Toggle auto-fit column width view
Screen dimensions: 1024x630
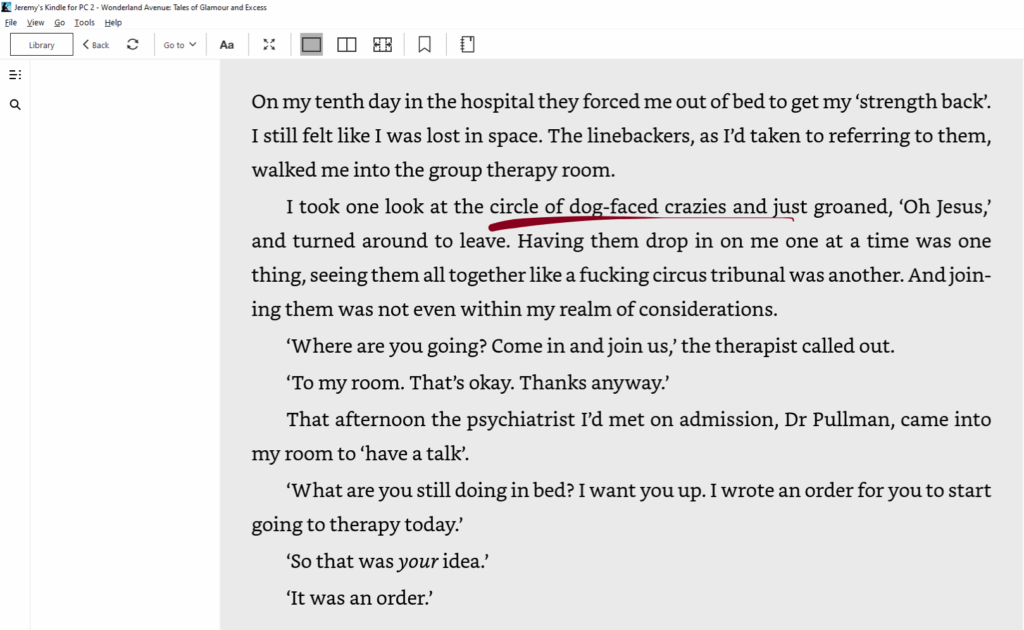point(382,45)
